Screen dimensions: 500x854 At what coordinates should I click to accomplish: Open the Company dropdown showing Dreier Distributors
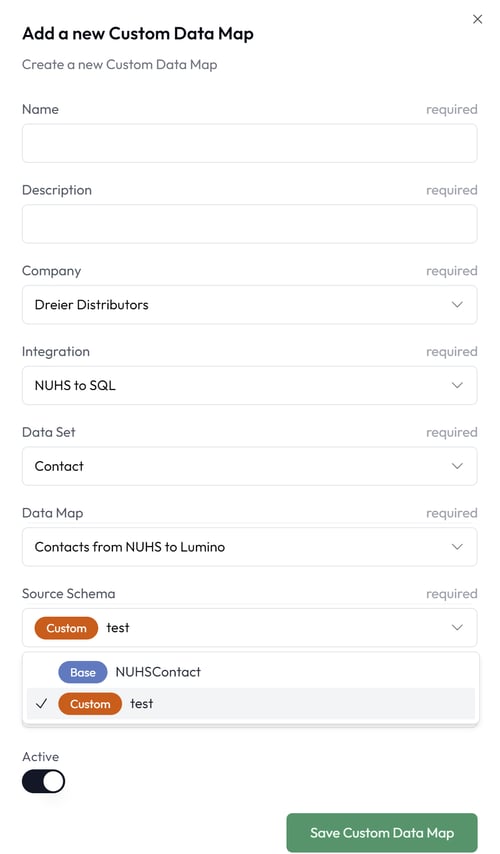point(249,304)
